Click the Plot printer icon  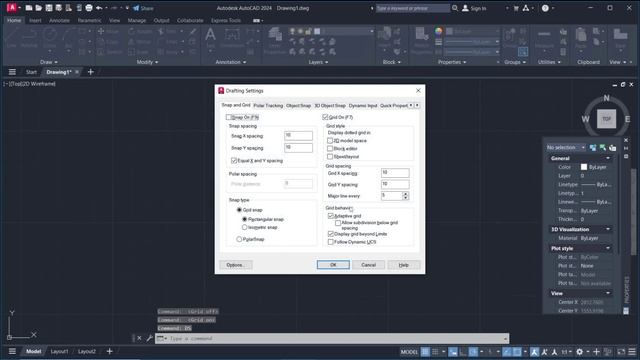[x=89, y=8]
